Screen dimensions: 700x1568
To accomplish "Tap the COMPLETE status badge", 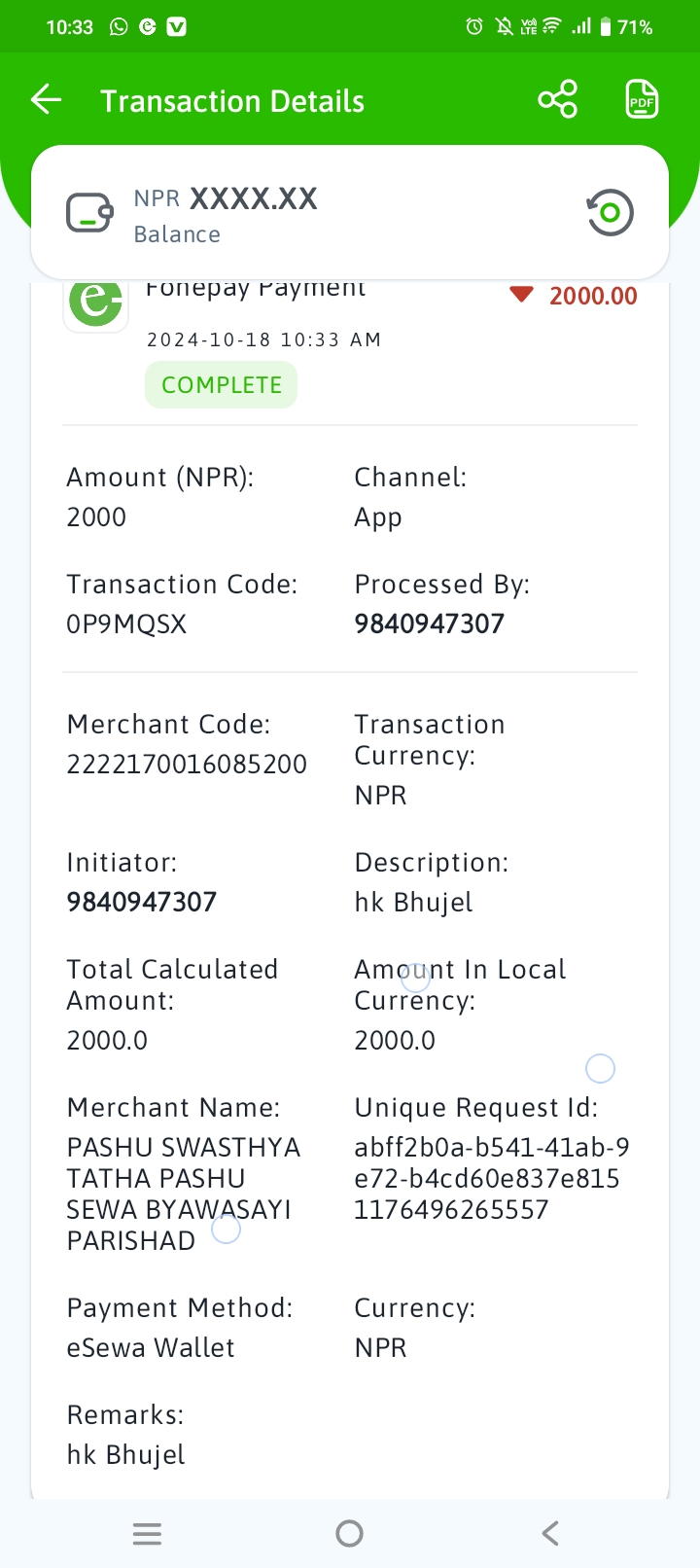I will (222, 385).
